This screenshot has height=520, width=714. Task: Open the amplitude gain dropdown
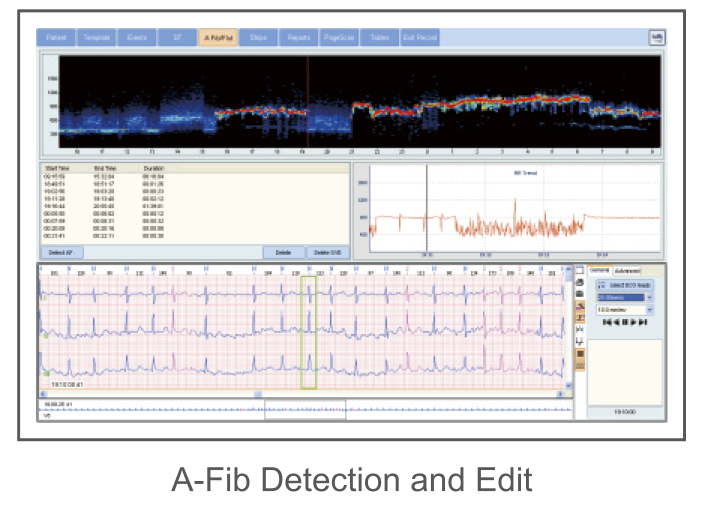649,309
